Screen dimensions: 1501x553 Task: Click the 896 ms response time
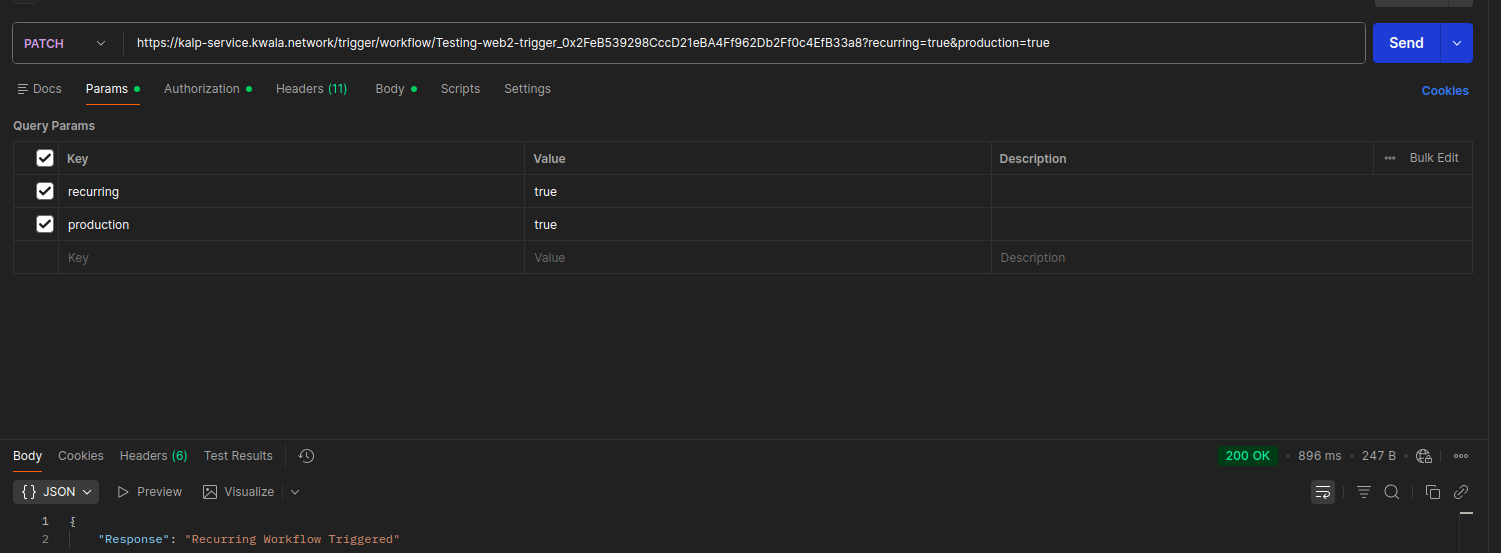click(x=1319, y=456)
